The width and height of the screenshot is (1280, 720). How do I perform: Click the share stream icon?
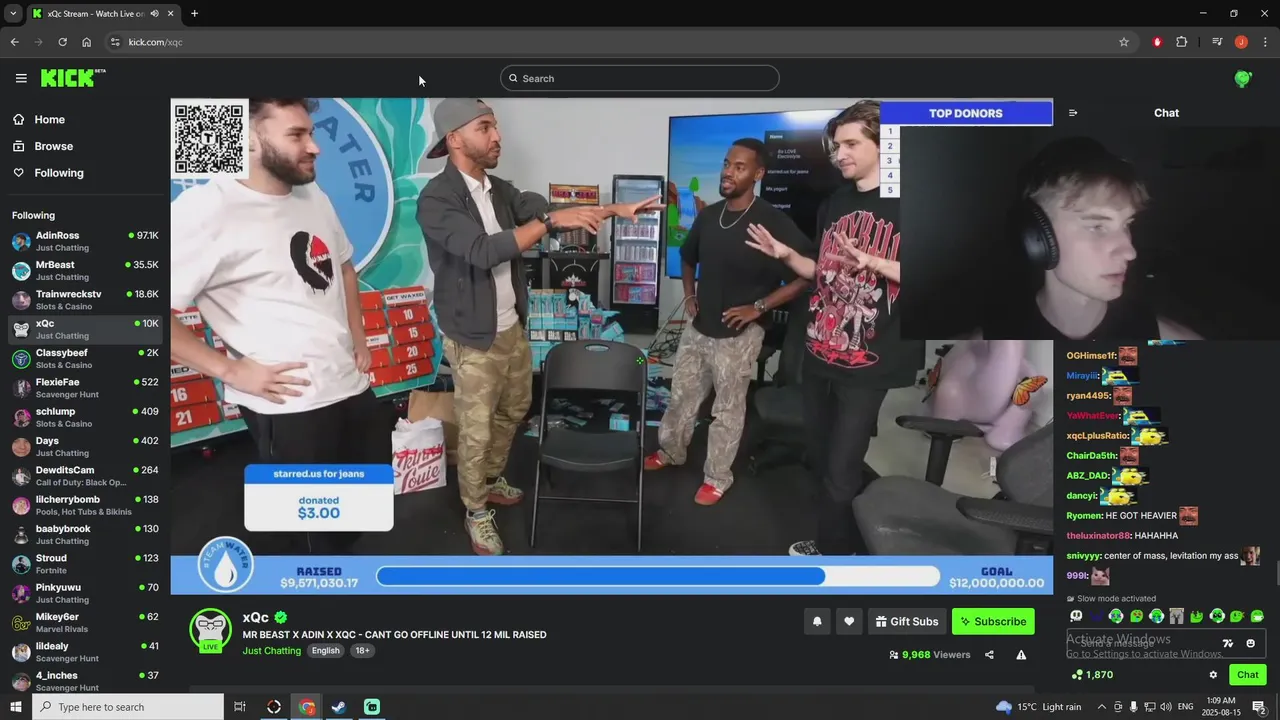pos(989,655)
